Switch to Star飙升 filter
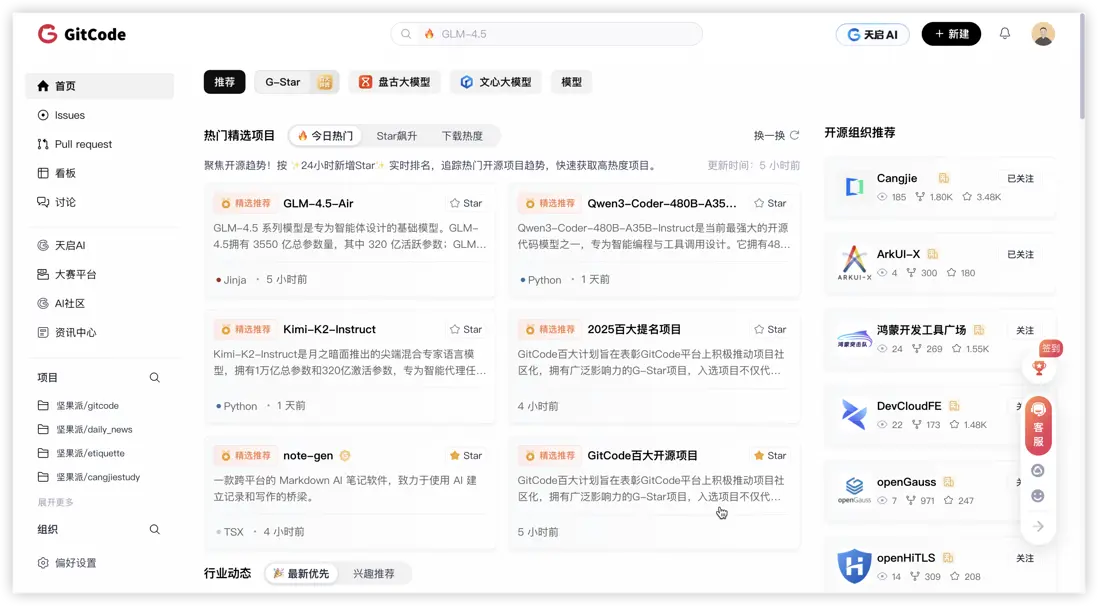This screenshot has height=606, width=1098. [396, 136]
